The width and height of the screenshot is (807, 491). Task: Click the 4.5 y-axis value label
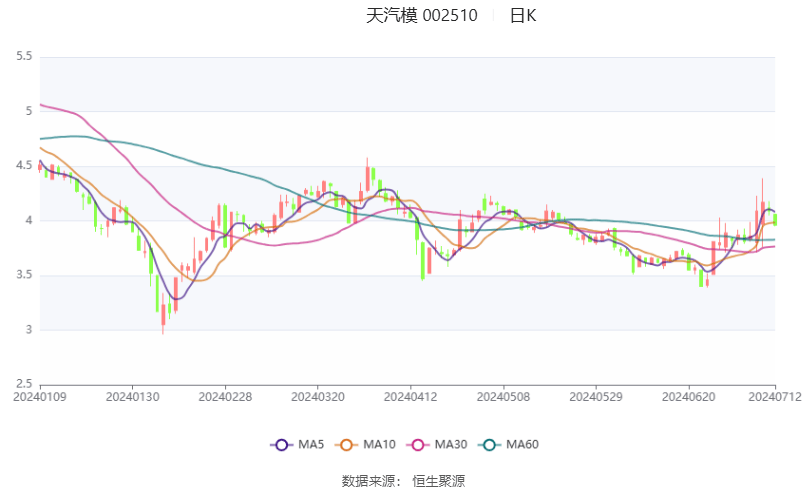coord(24,166)
